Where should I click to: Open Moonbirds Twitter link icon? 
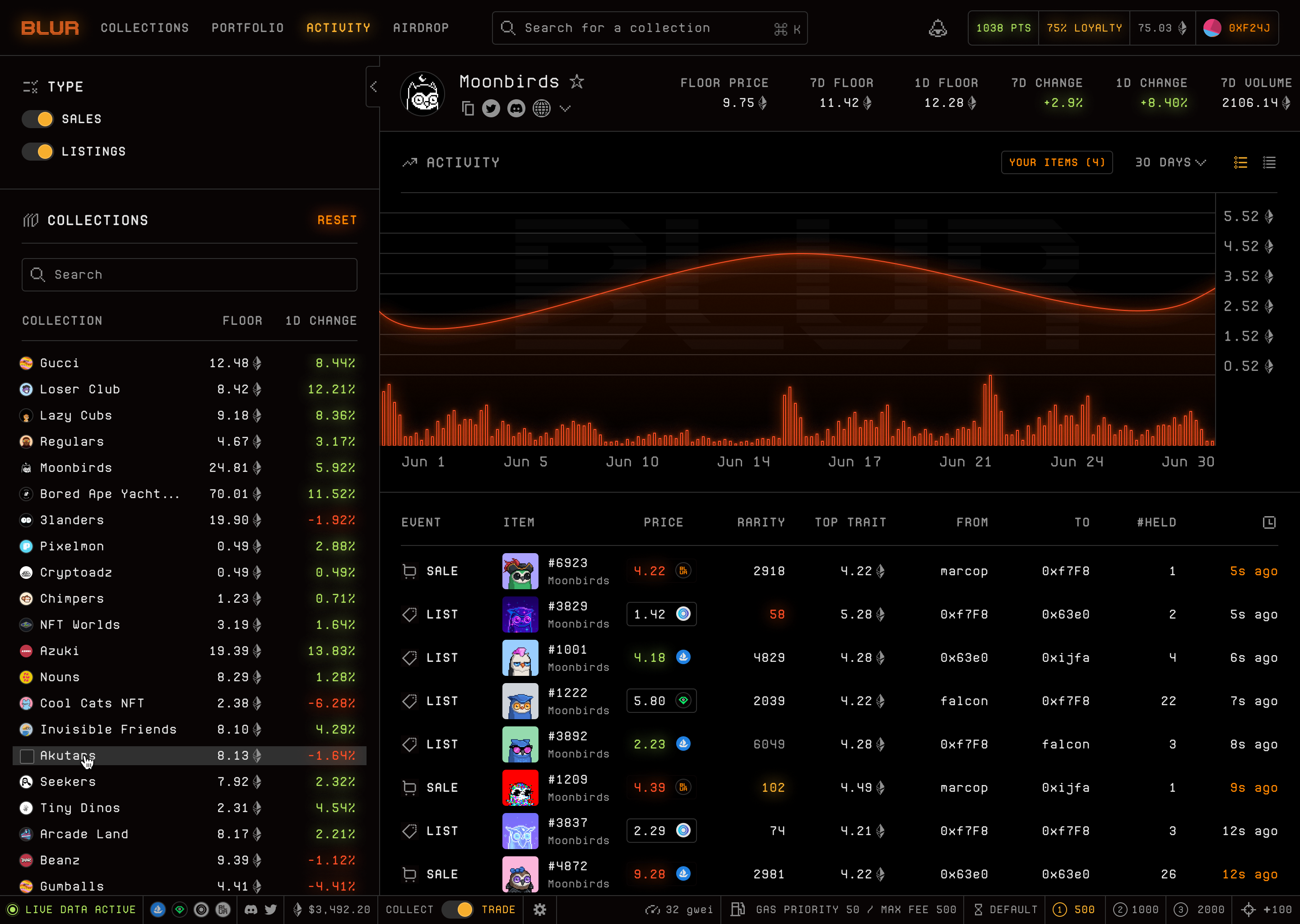[x=491, y=108]
